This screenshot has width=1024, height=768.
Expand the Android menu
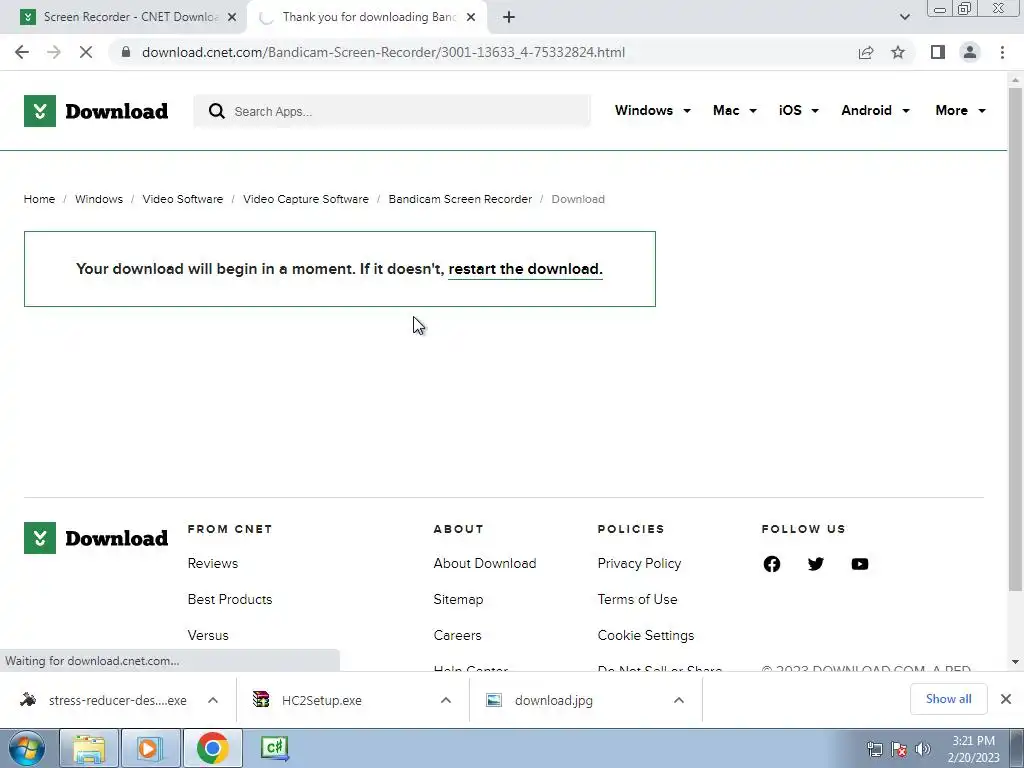(875, 110)
